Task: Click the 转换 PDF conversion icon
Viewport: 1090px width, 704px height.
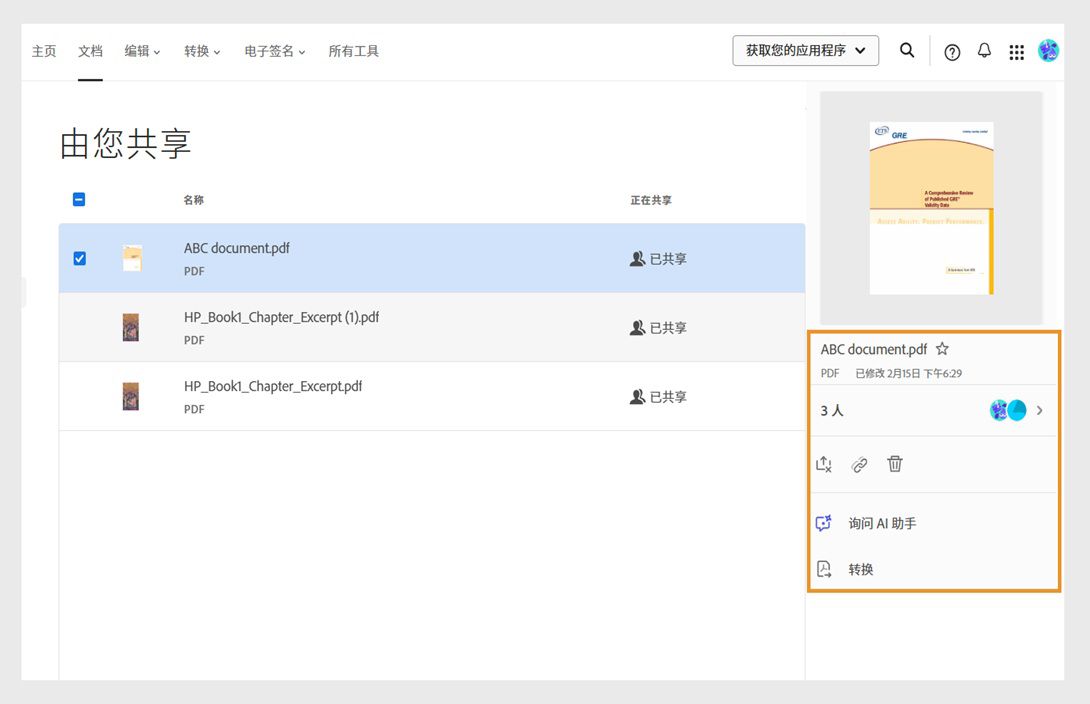Action: pyautogui.click(x=822, y=568)
